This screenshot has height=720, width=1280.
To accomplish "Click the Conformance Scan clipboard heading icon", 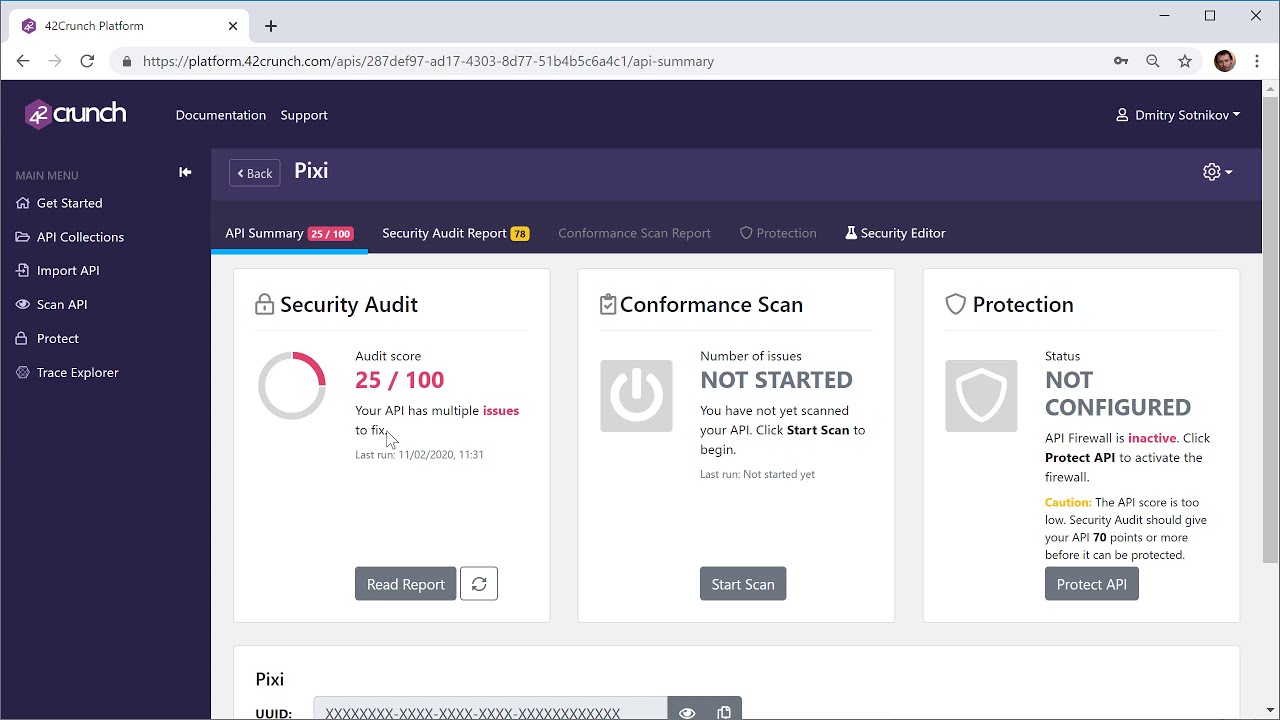I will pos(608,304).
